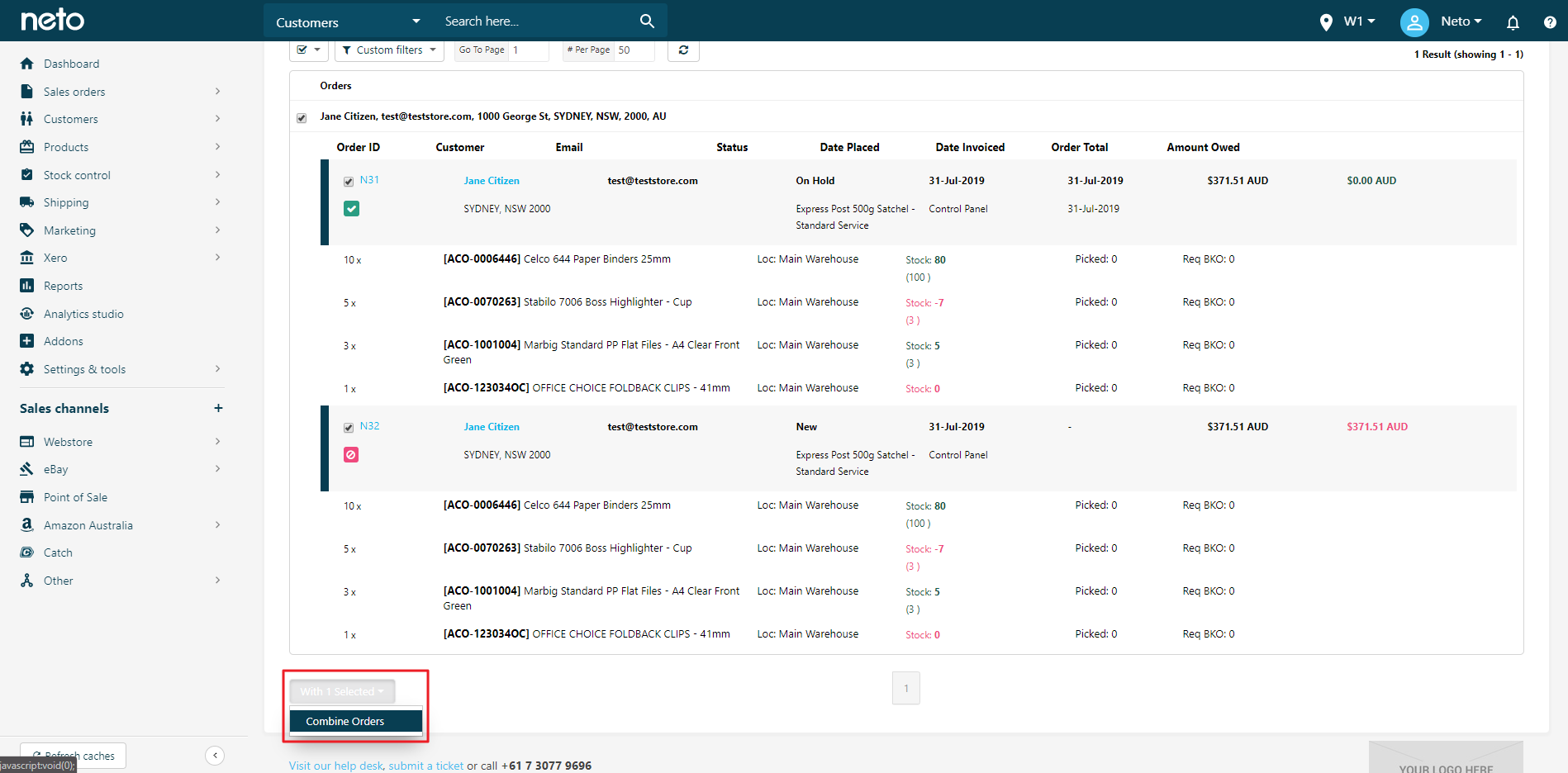
Task: Click the submit a ticket link
Action: (x=426, y=766)
